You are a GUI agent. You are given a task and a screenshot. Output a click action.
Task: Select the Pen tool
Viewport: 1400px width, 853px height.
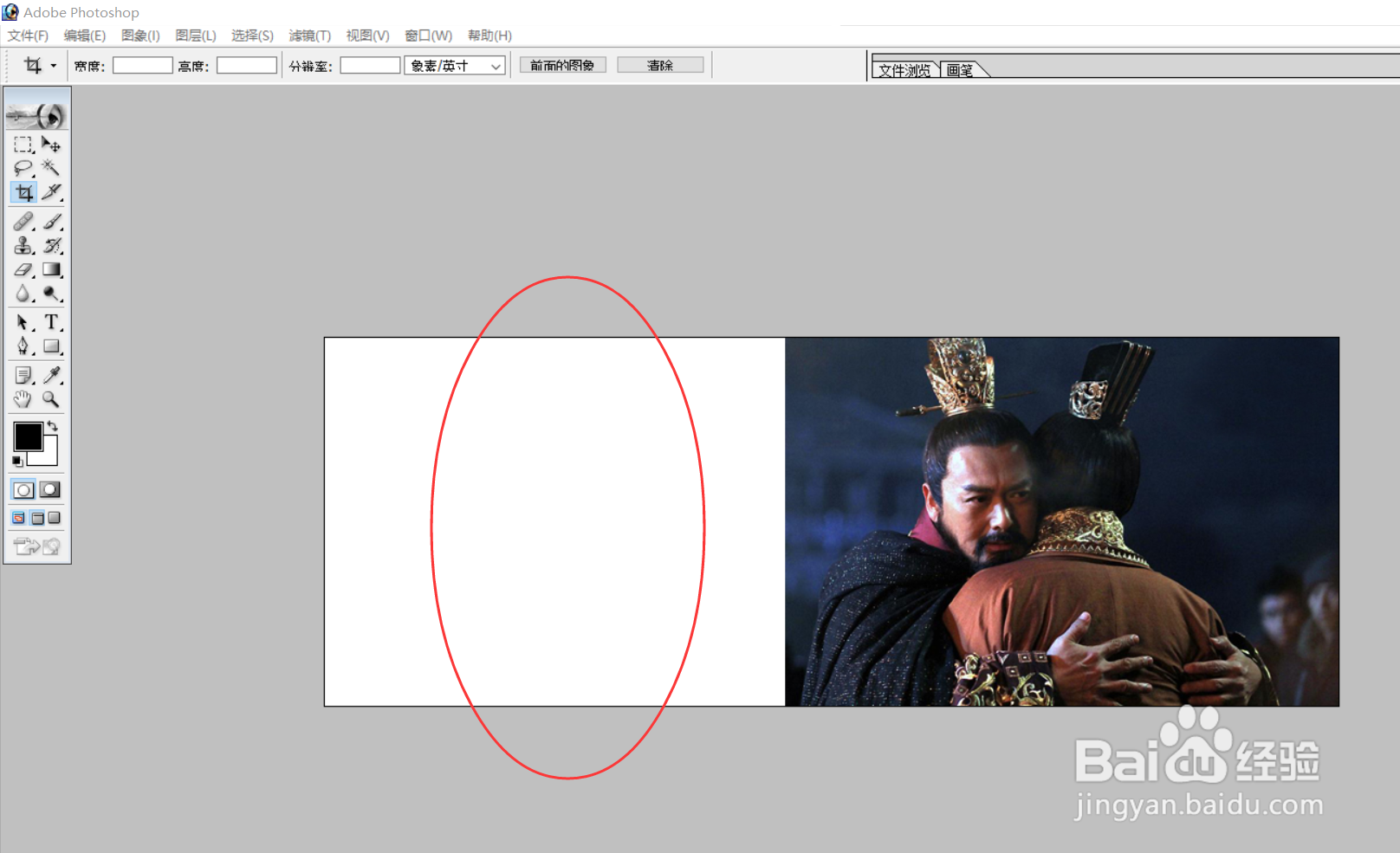[23, 346]
